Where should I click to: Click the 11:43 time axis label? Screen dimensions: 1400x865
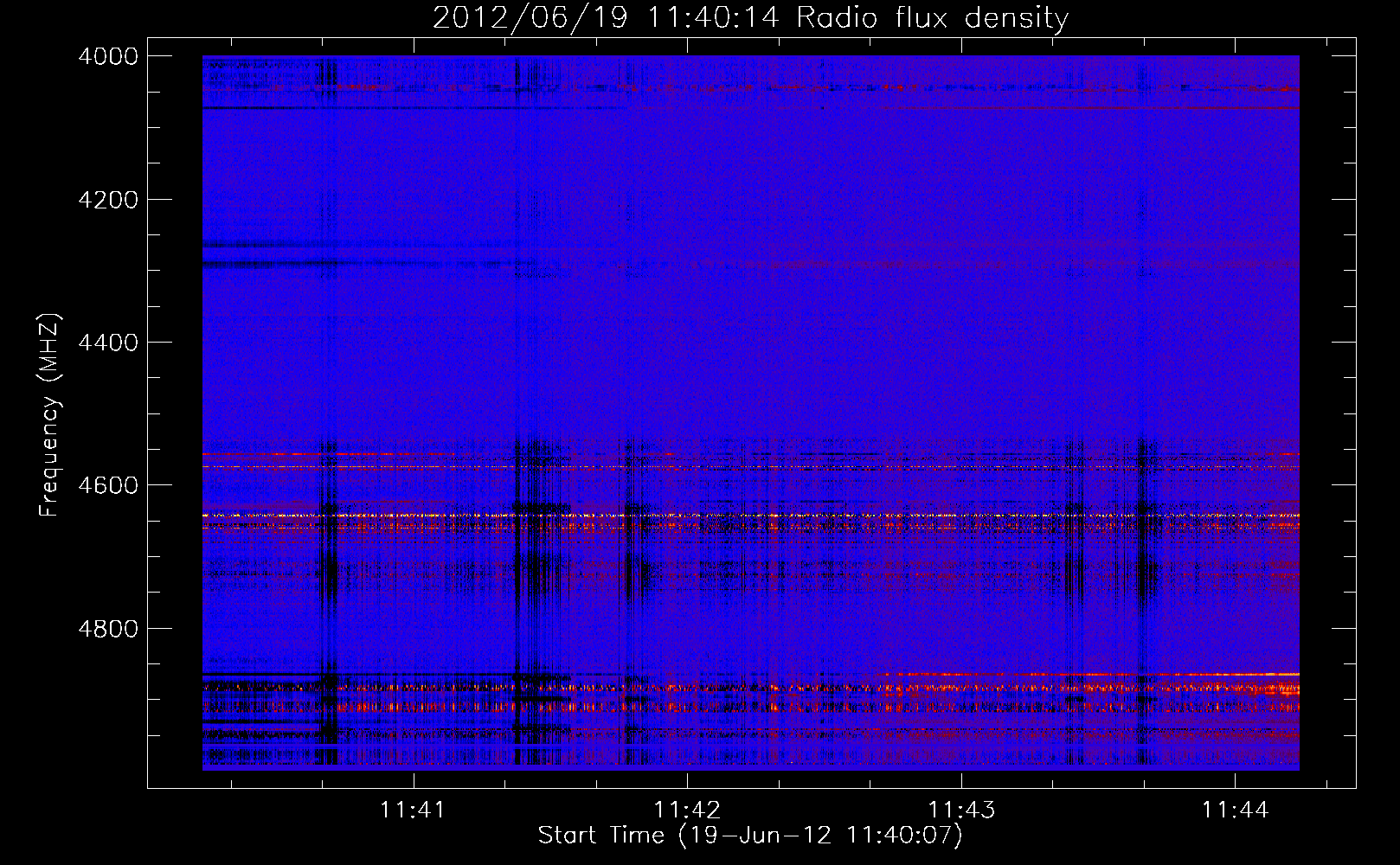point(962,810)
